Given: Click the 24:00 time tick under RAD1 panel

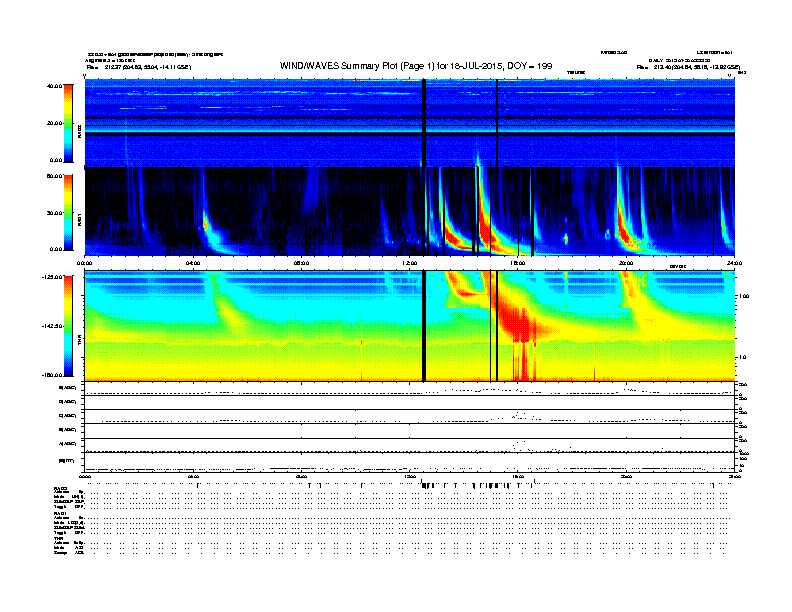Looking at the screenshot, I should point(734,263).
